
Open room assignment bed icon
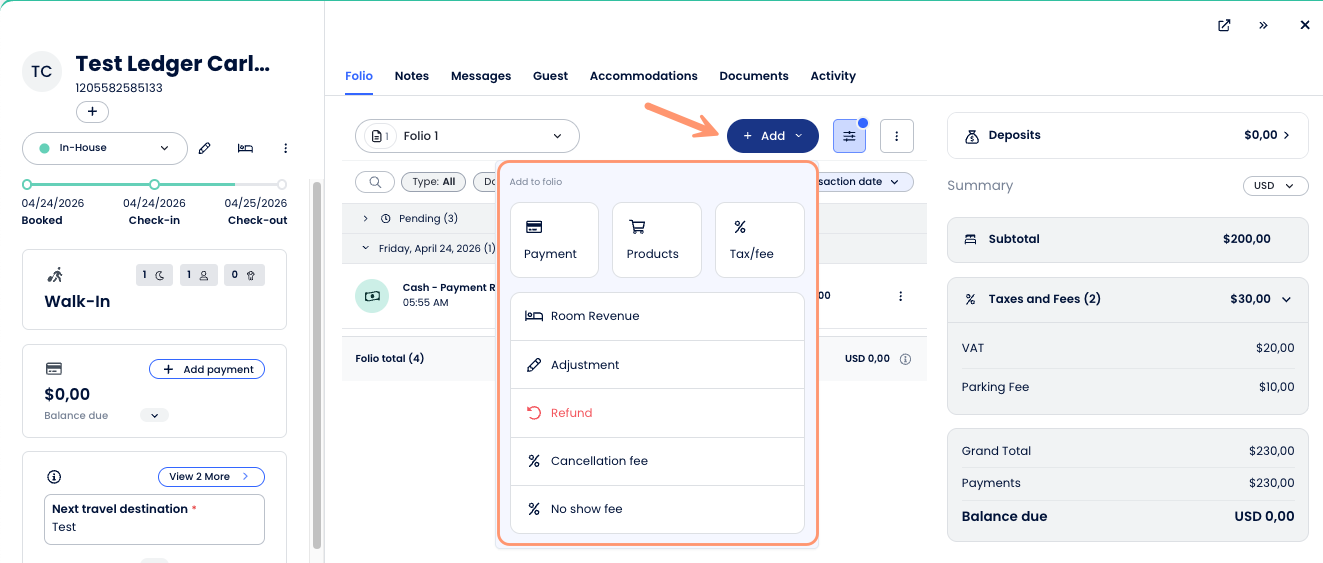[x=245, y=148]
